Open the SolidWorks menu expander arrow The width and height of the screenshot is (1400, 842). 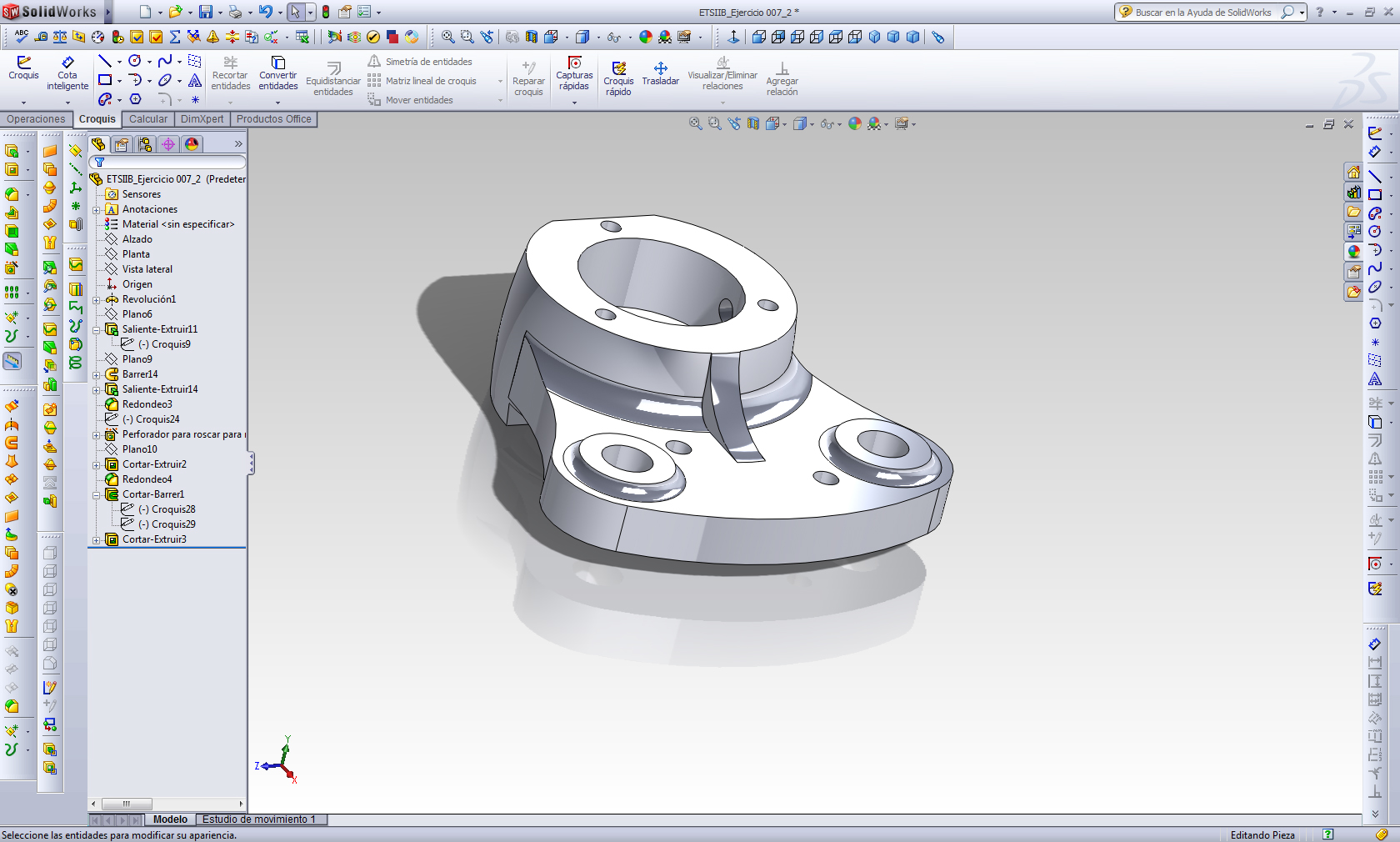(108, 12)
